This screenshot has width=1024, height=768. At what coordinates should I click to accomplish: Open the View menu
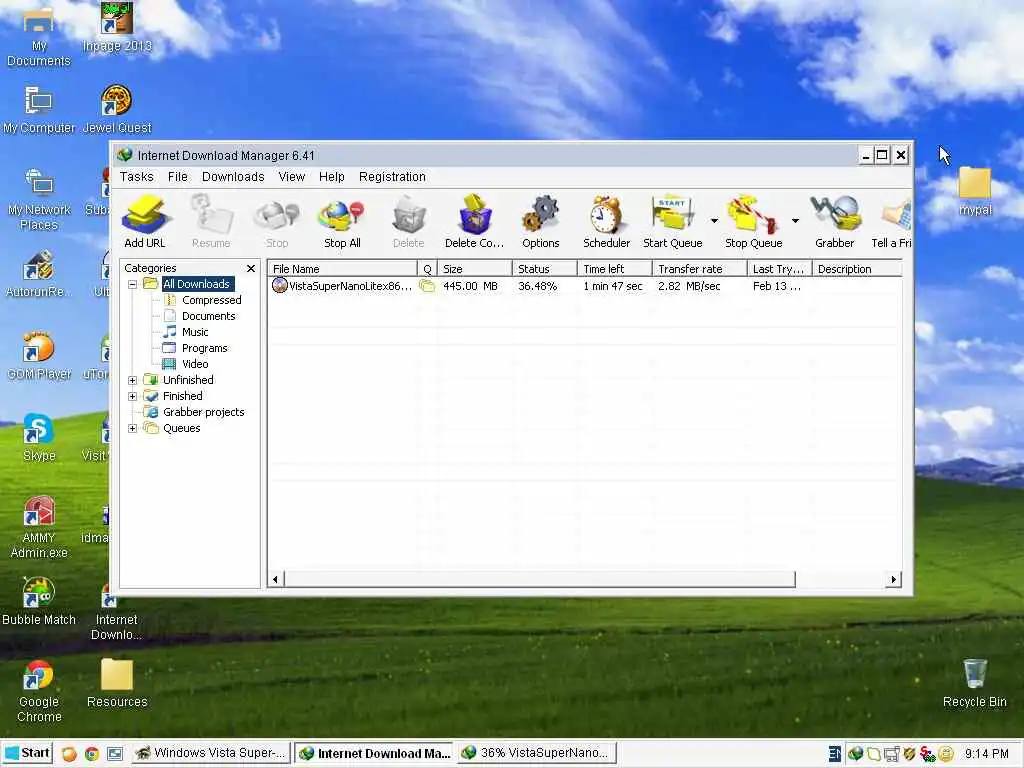pos(292,177)
